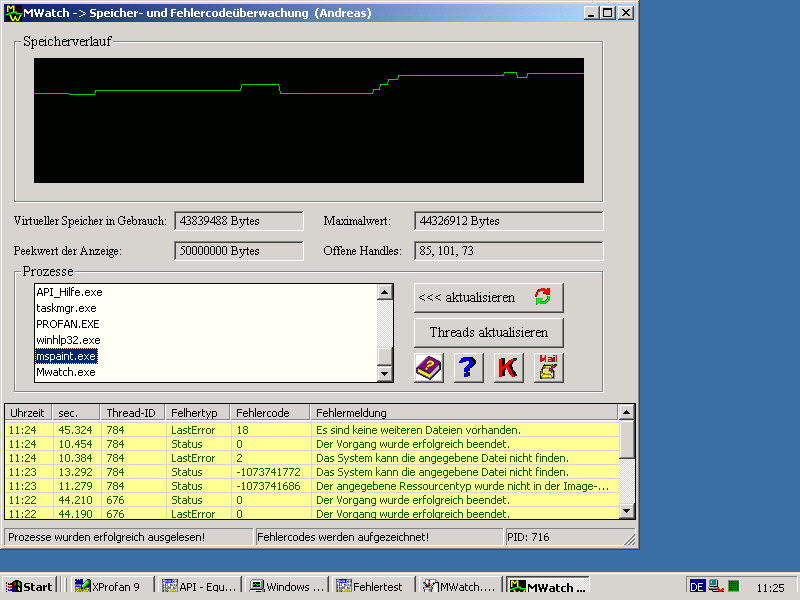Switch to MWatch.... paint taskbar item

[x=460, y=587]
